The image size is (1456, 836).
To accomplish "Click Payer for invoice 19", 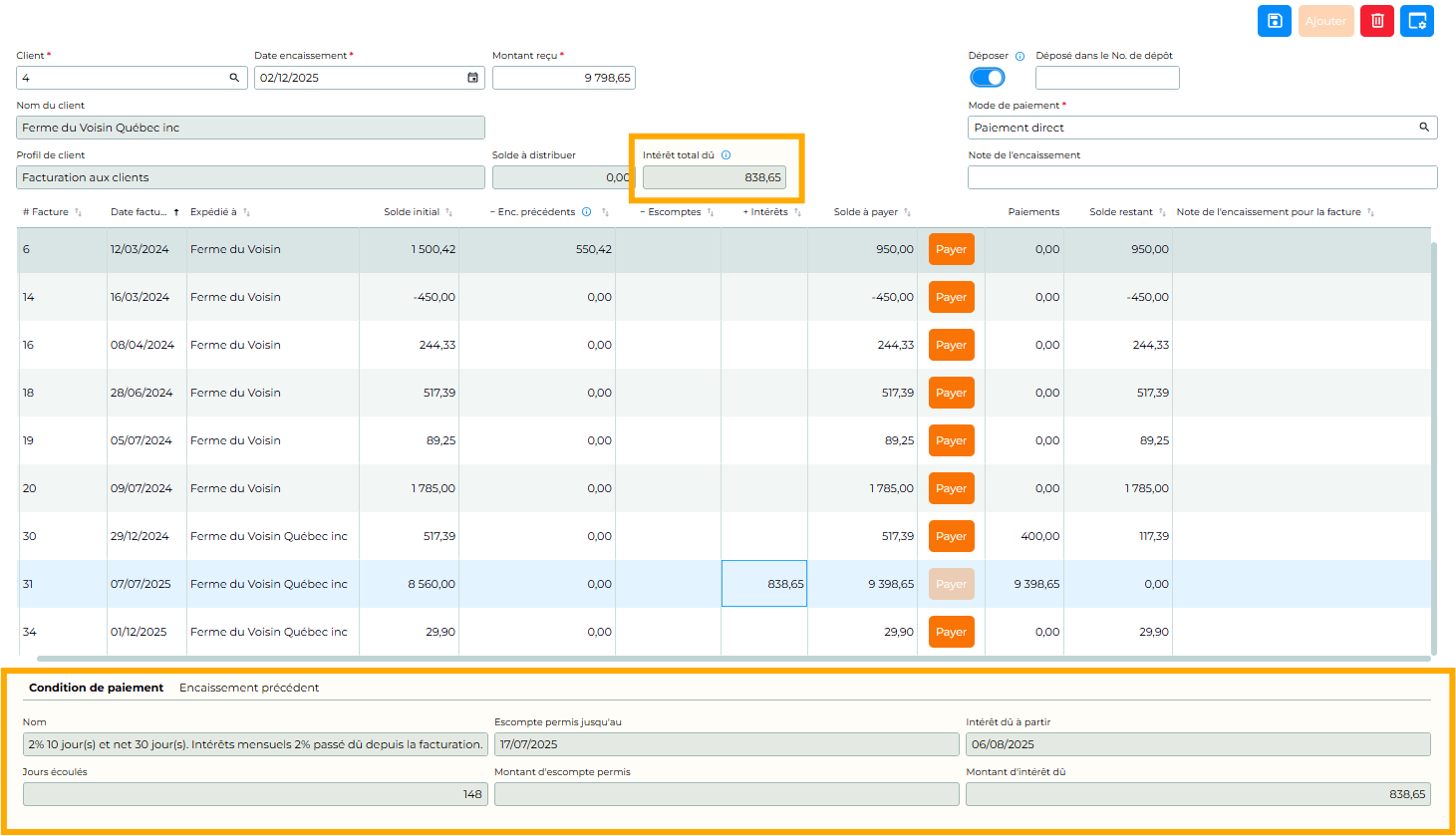I will coord(951,440).
